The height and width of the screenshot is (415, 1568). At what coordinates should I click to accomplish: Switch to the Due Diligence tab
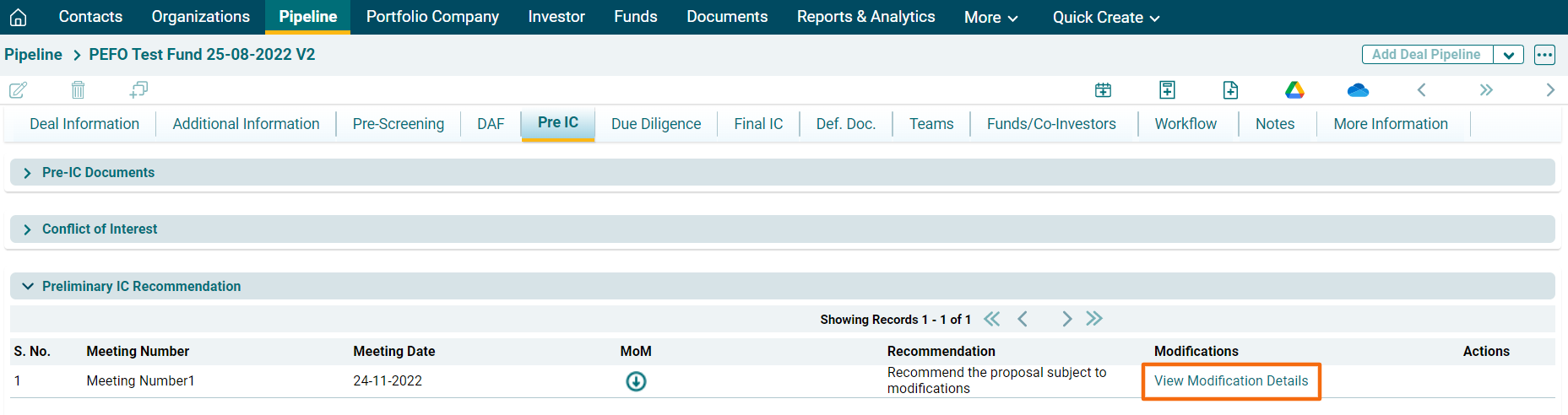[x=655, y=124]
